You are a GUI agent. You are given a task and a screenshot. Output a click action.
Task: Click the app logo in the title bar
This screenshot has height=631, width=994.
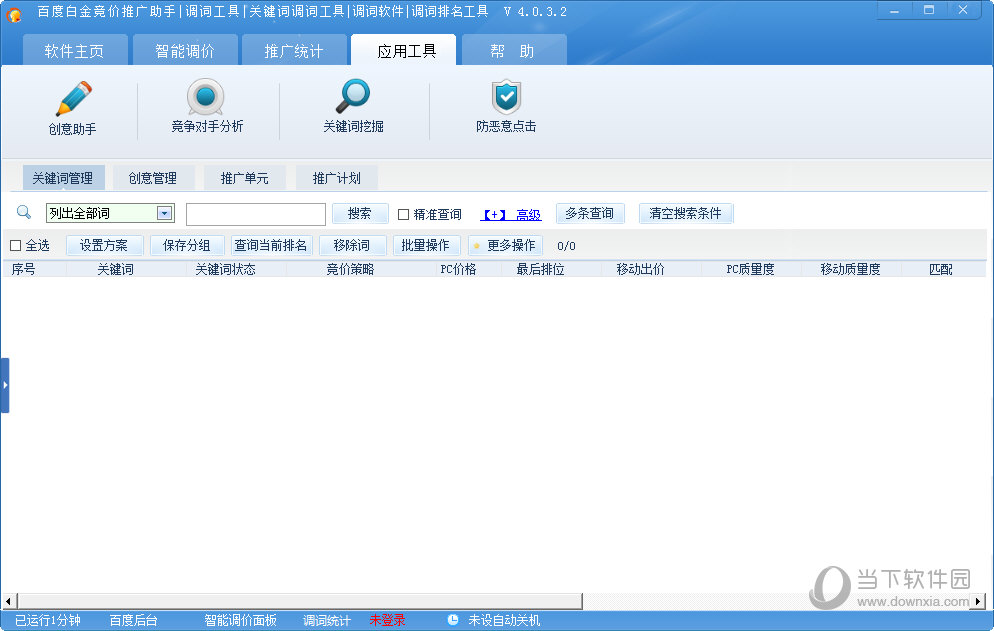pos(14,14)
